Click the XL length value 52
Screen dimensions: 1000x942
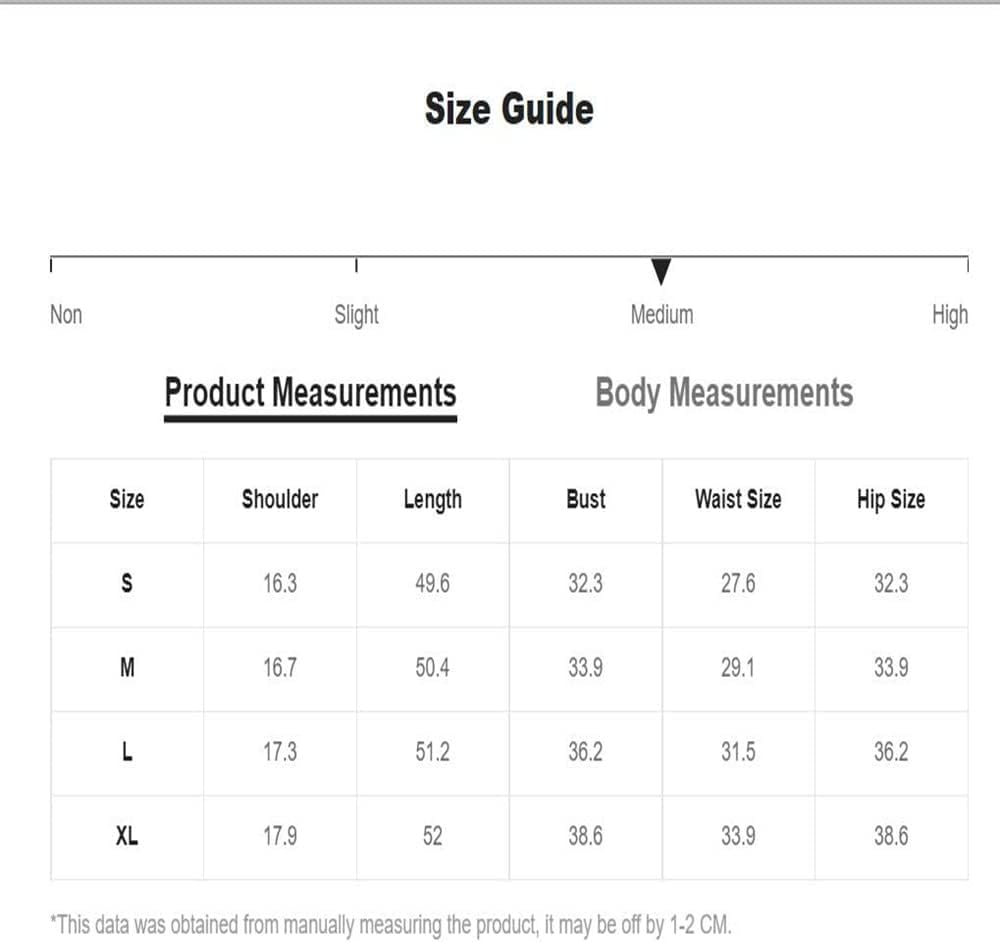(x=432, y=836)
